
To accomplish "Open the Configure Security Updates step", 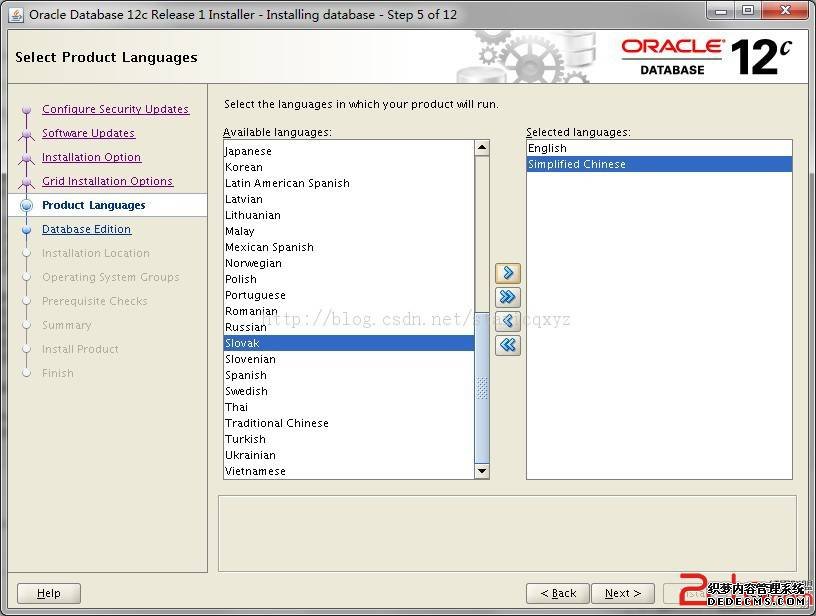I will [115, 109].
